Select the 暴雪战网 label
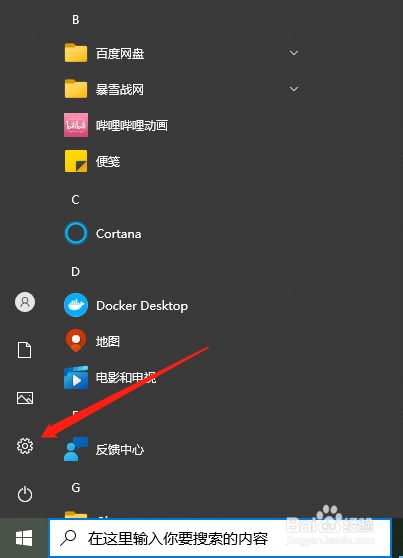403x558 pixels. pos(120,89)
